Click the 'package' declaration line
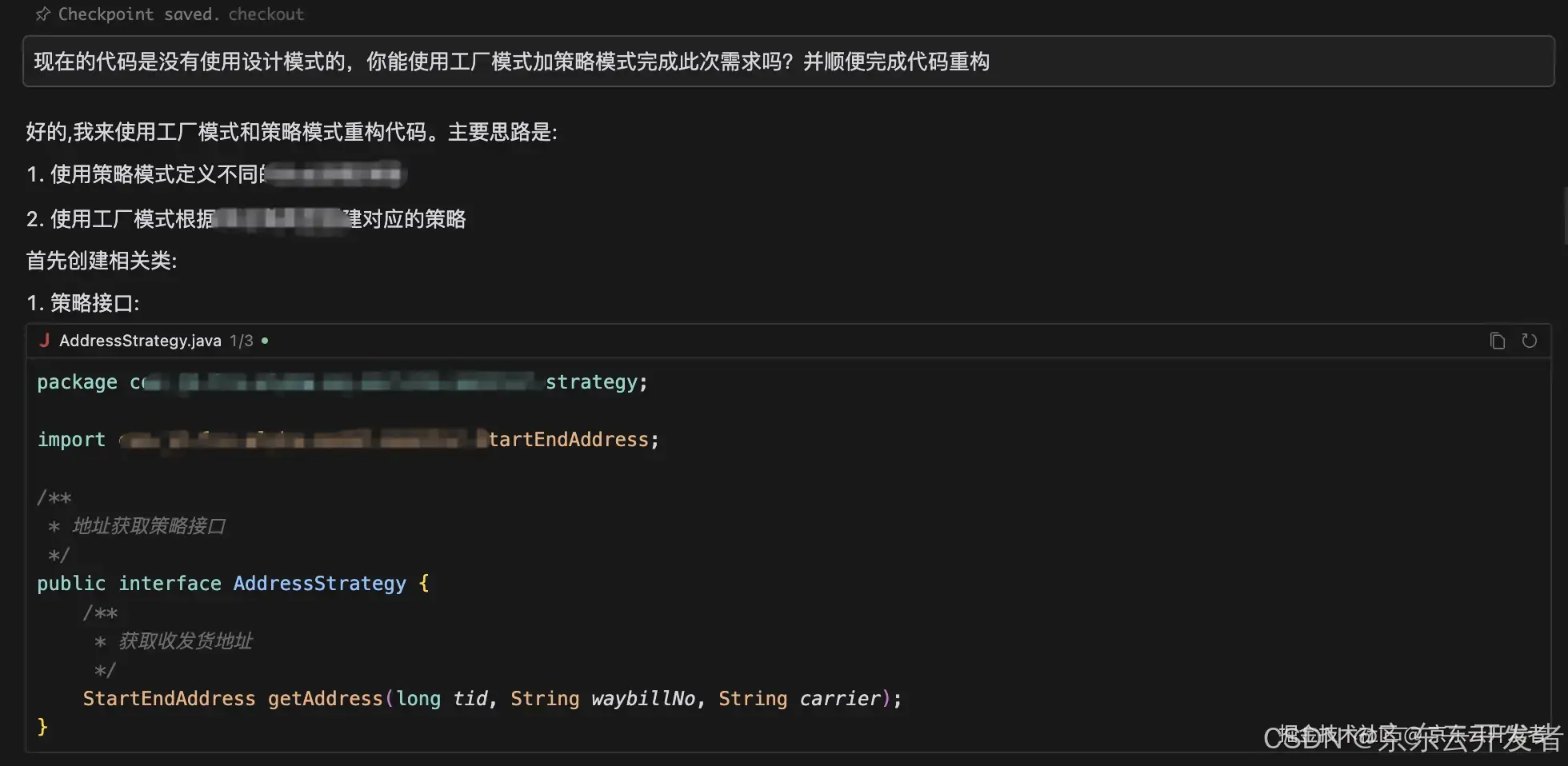Image resolution: width=1568 pixels, height=766 pixels. (342, 382)
